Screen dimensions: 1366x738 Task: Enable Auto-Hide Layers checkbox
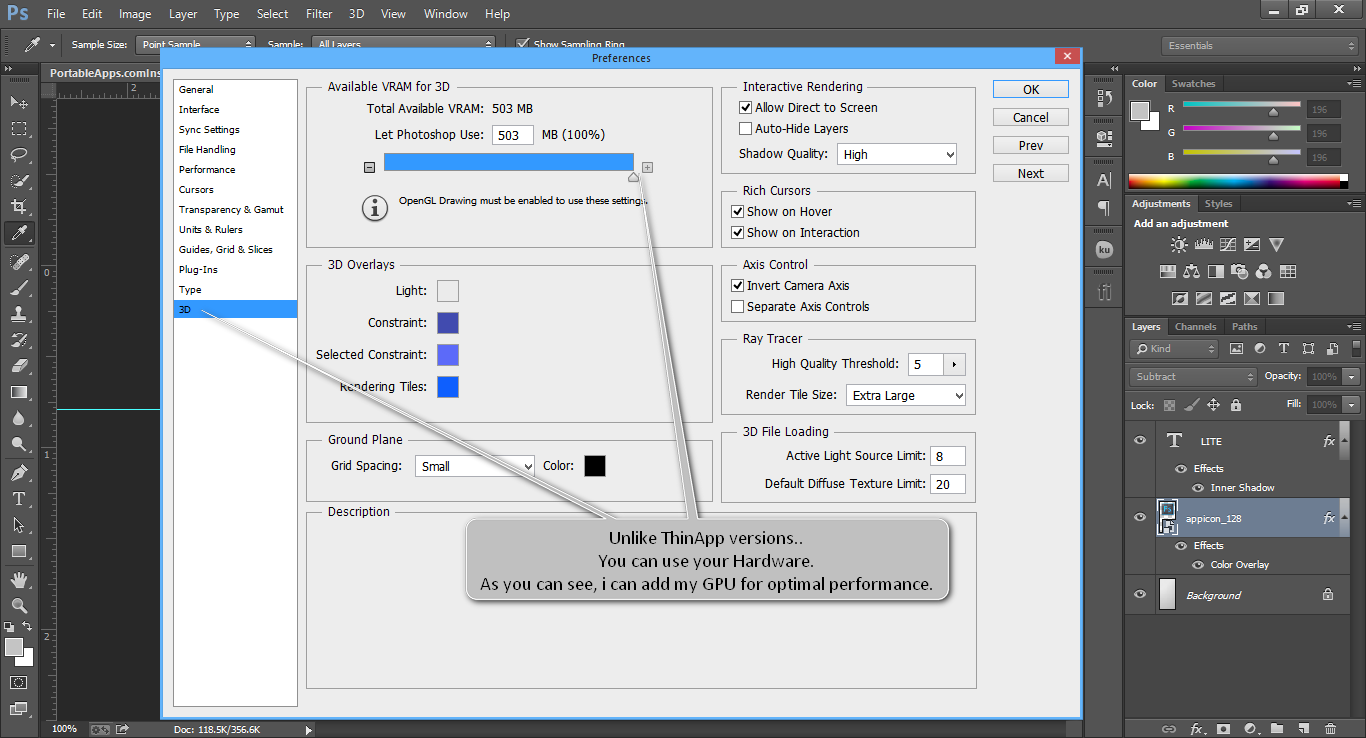click(745, 128)
